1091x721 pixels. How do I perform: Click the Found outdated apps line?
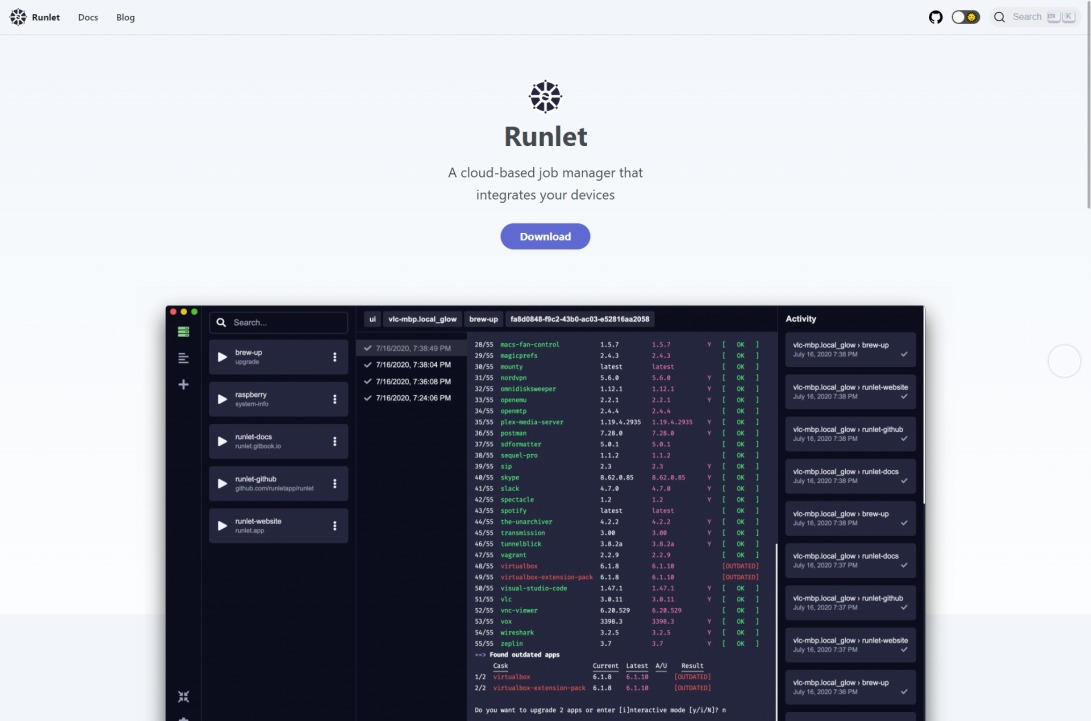click(517, 655)
